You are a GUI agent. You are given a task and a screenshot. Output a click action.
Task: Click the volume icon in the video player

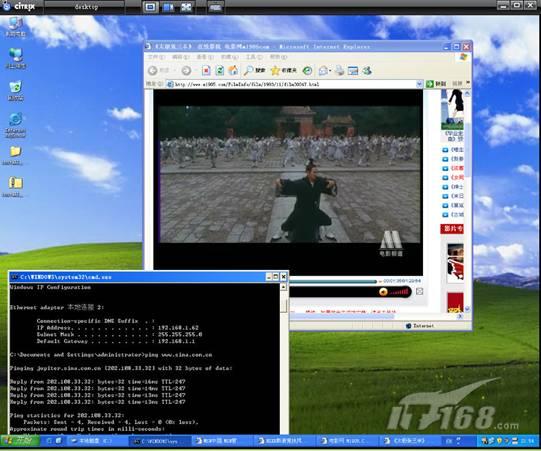383,292
